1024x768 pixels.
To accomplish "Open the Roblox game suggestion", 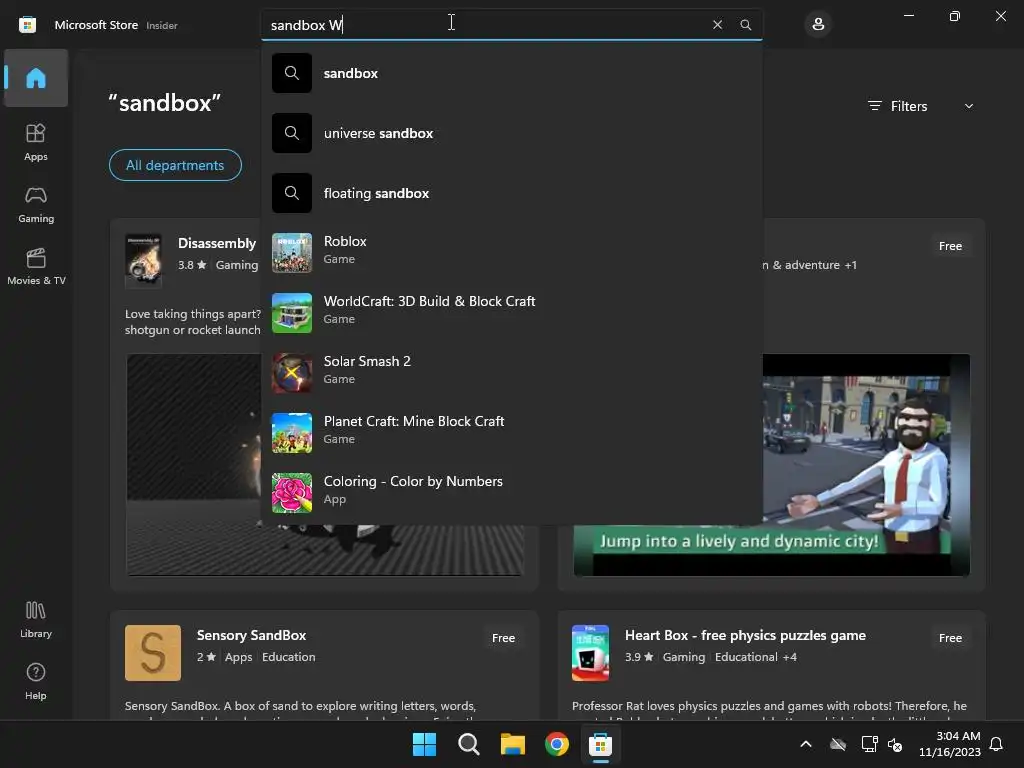I will [x=511, y=252].
